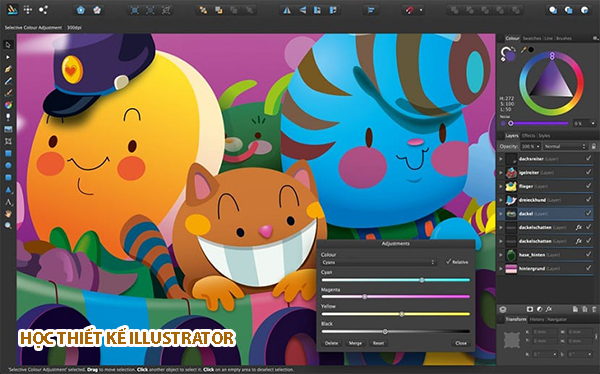Click the Layer Effects fx icon under Layers
The image size is (600, 374).
[x=549, y=309]
